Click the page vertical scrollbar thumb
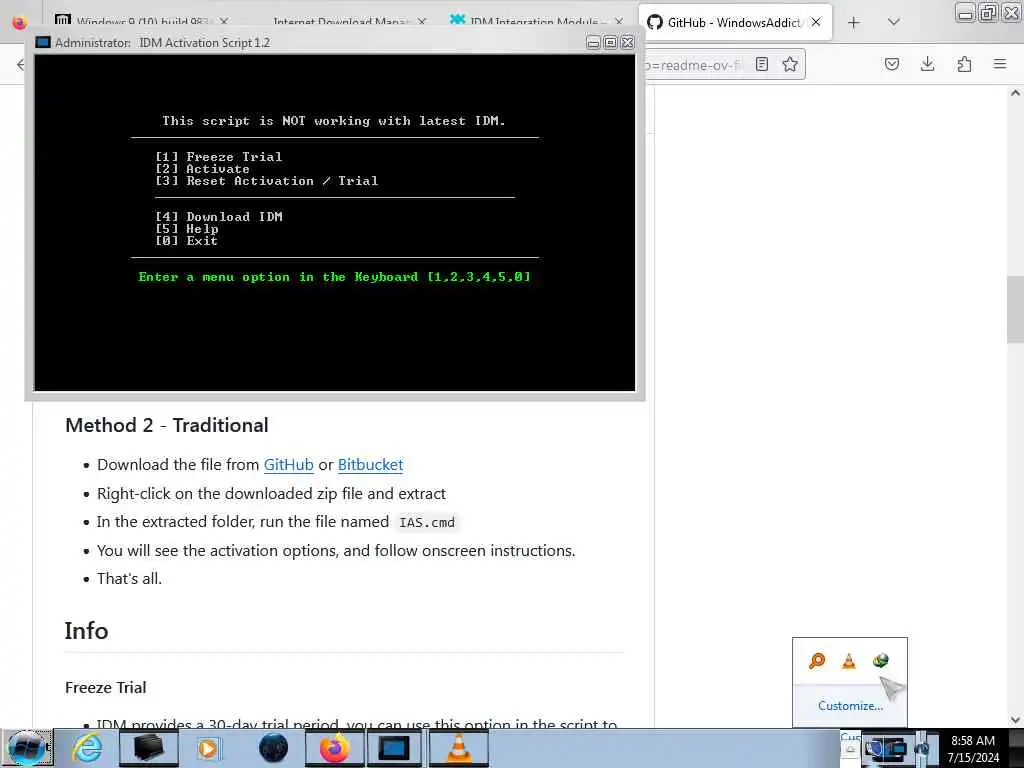The width and height of the screenshot is (1024, 768). point(1015,310)
